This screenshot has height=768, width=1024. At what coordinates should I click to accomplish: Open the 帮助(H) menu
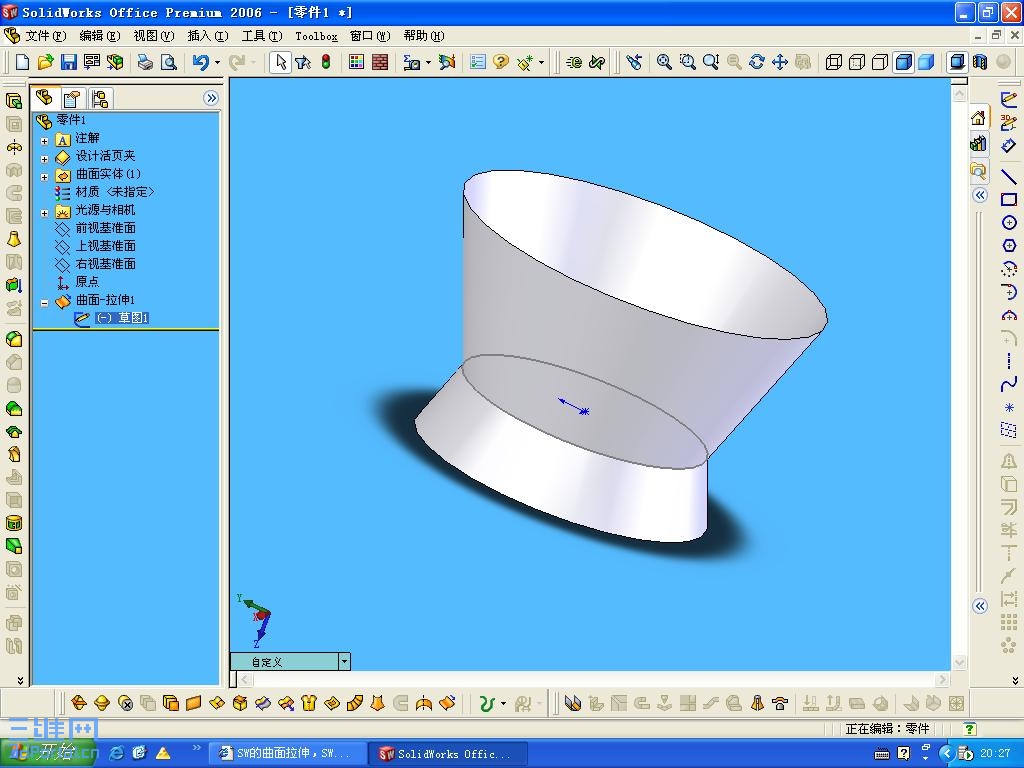click(423, 35)
